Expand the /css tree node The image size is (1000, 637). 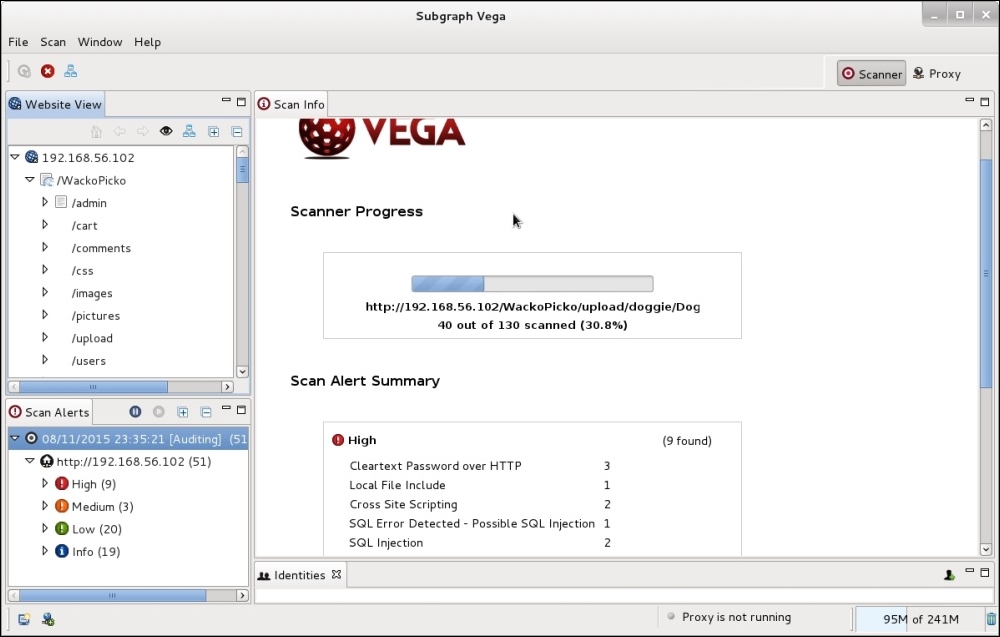pyautogui.click(x=45, y=270)
